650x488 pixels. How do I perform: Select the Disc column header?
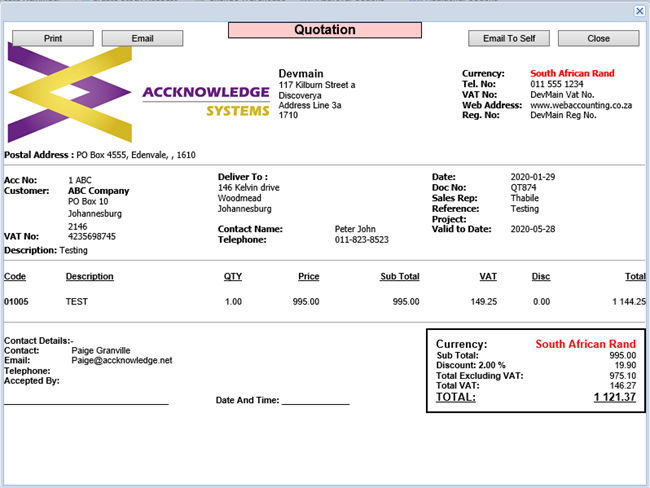541,276
